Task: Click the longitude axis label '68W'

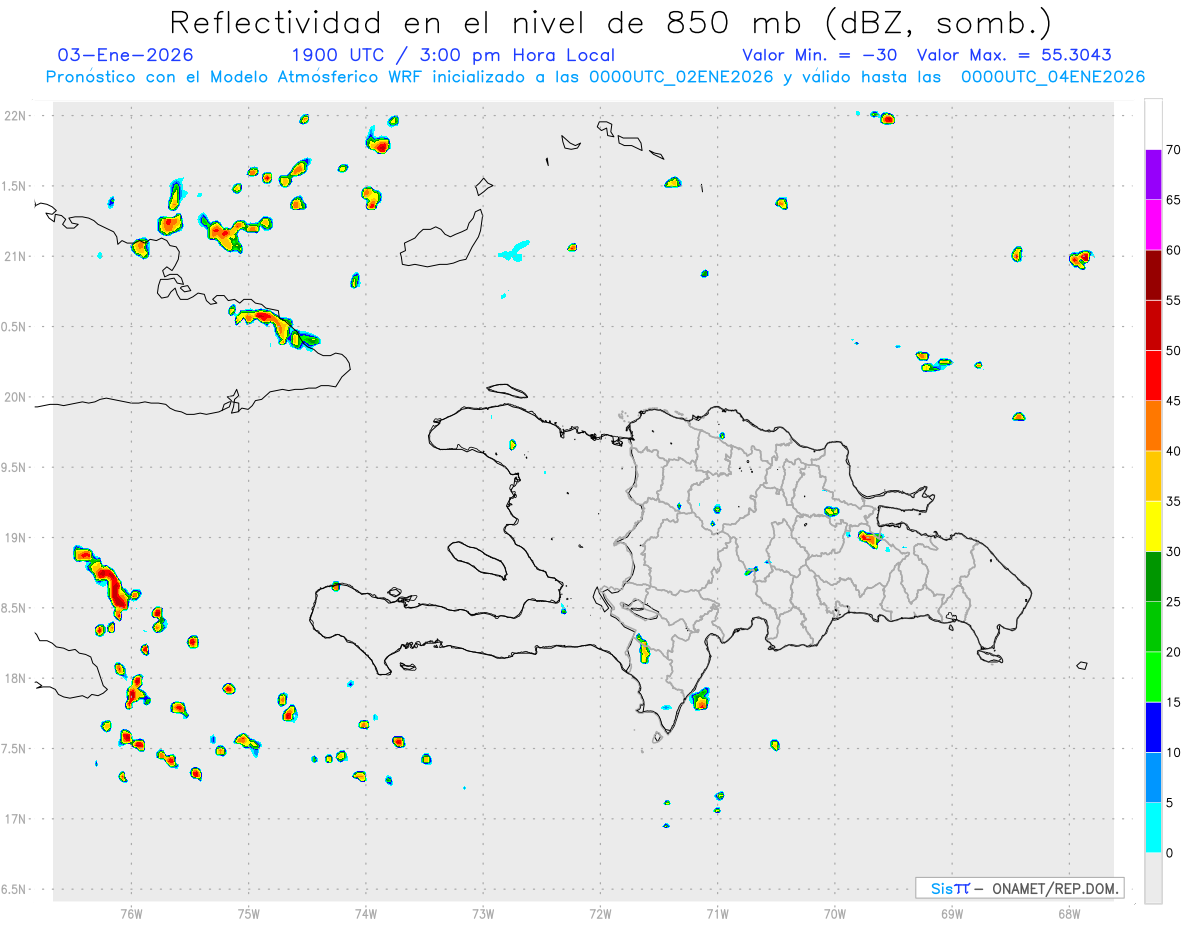Action: coord(1069,914)
